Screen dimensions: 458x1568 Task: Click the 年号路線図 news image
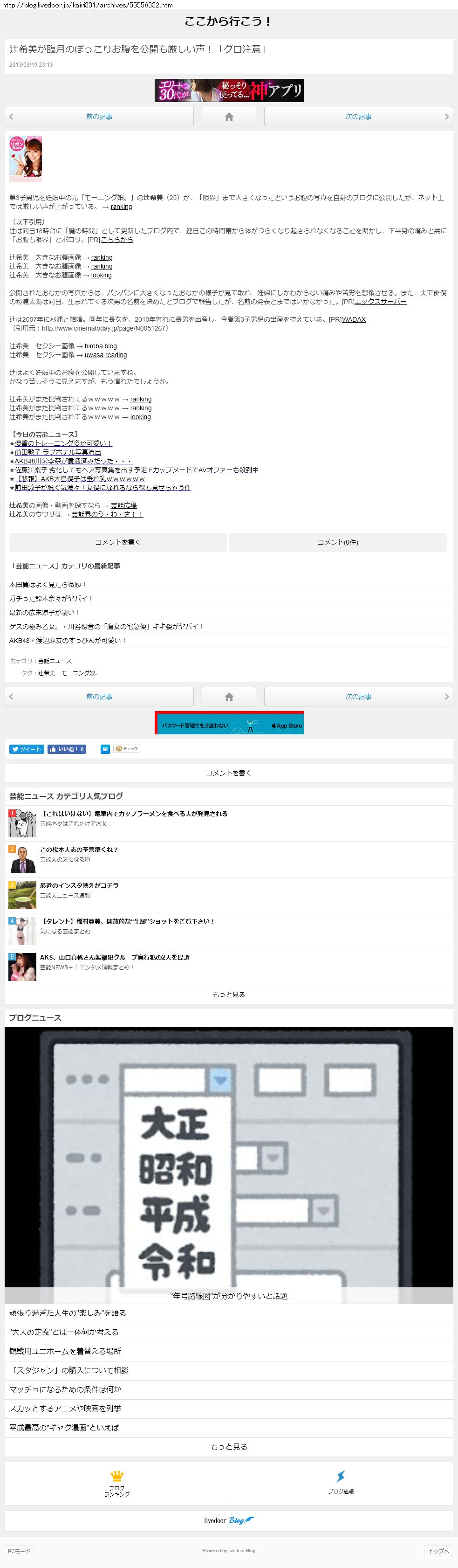229,1165
